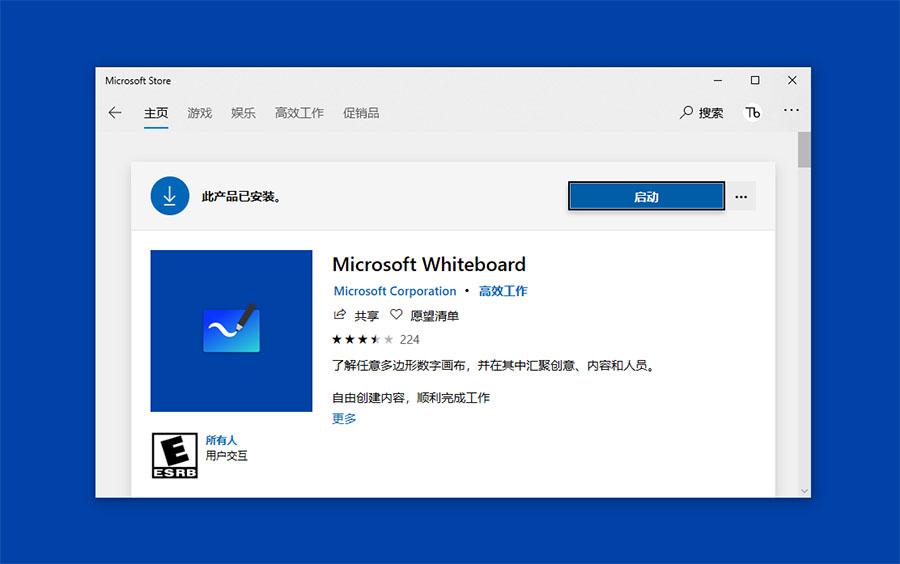This screenshot has width=900, height=564.
Task: Maximize the Microsoft Store window
Action: [755, 80]
